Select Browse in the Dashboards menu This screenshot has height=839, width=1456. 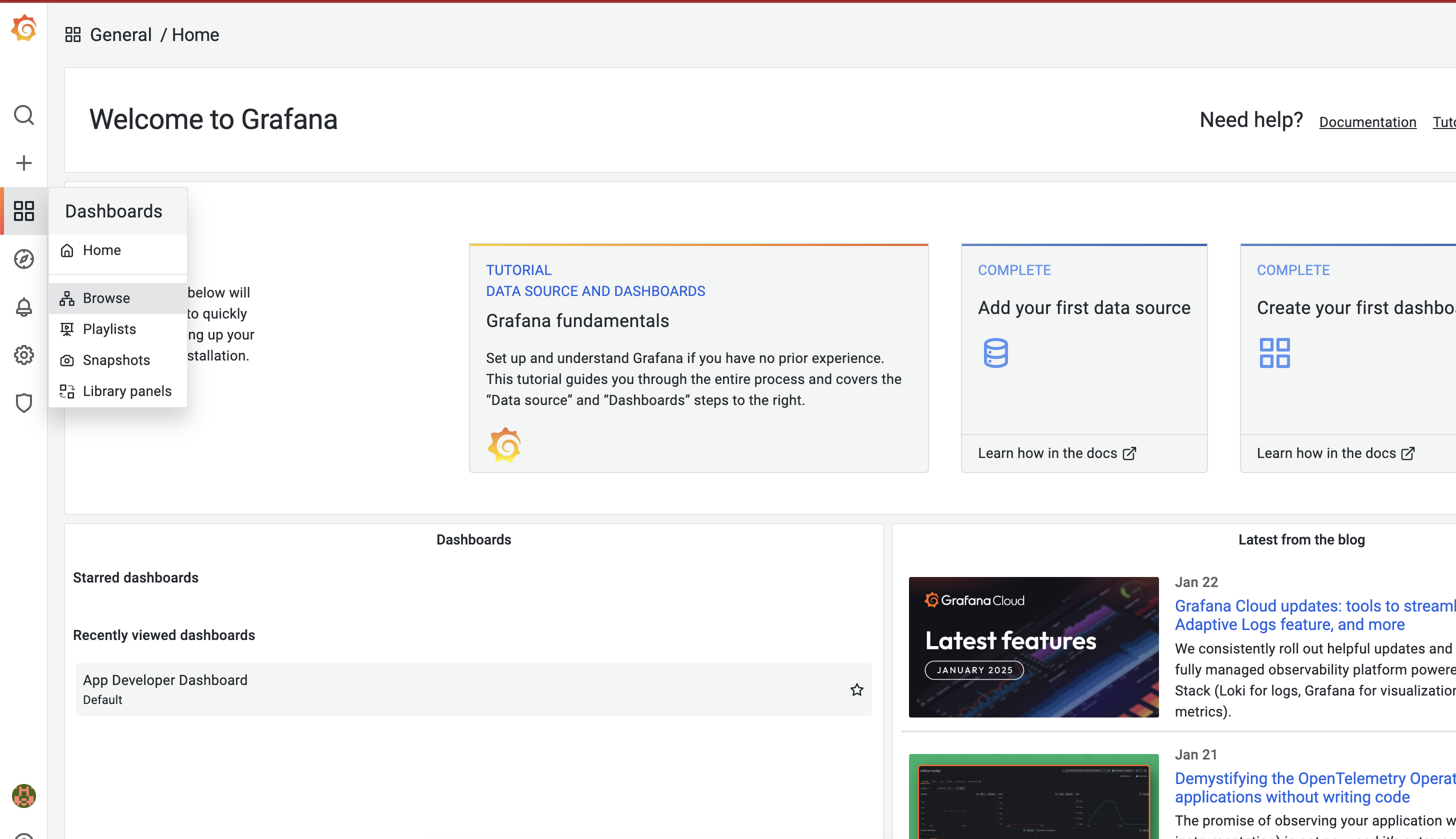(x=118, y=298)
